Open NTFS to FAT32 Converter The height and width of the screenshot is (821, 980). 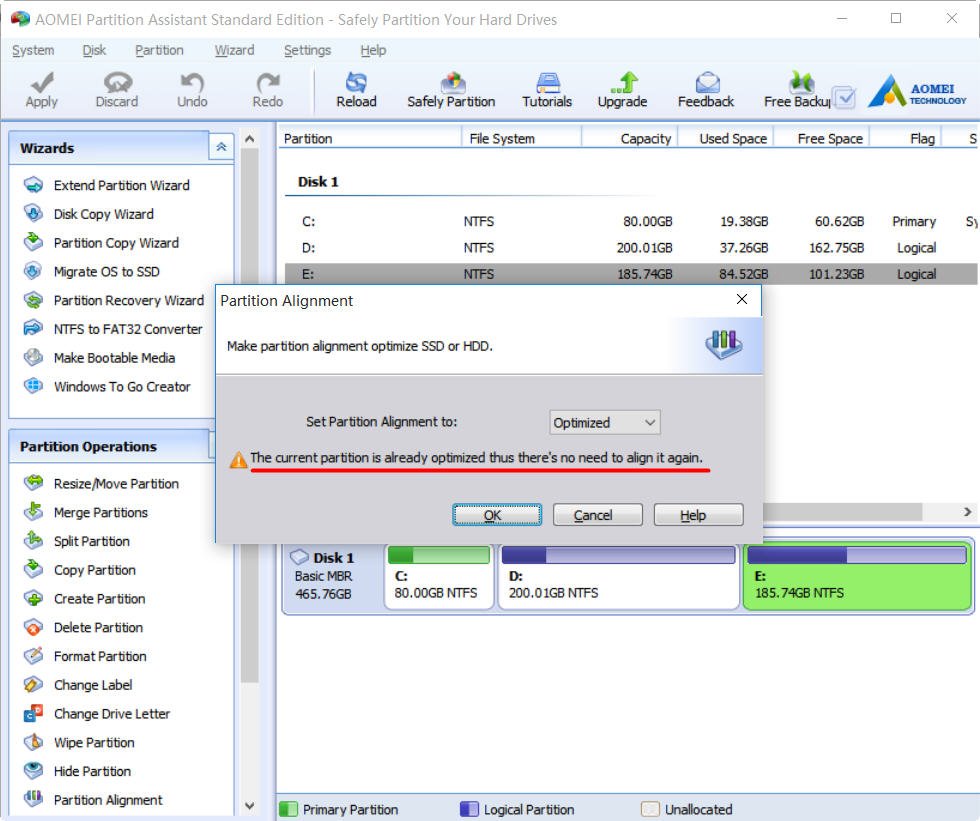(x=128, y=329)
